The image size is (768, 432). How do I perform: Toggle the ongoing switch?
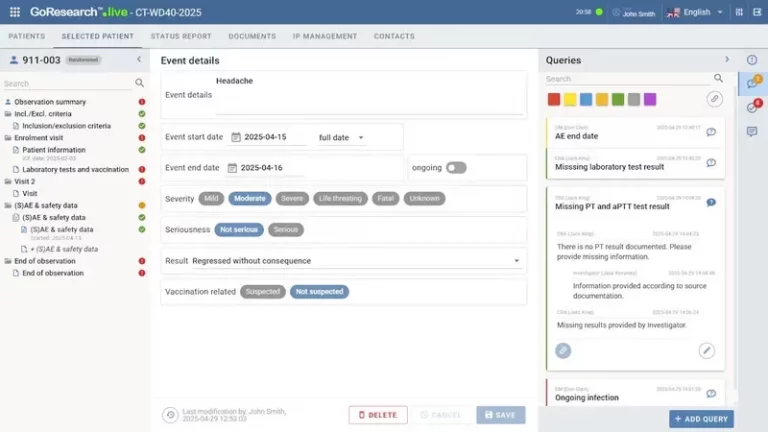tap(456, 168)
